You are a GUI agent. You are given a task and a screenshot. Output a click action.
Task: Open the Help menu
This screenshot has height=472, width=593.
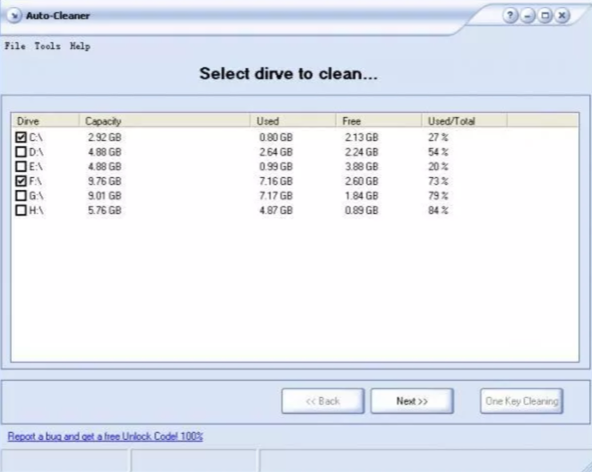[x=80, y=47]
